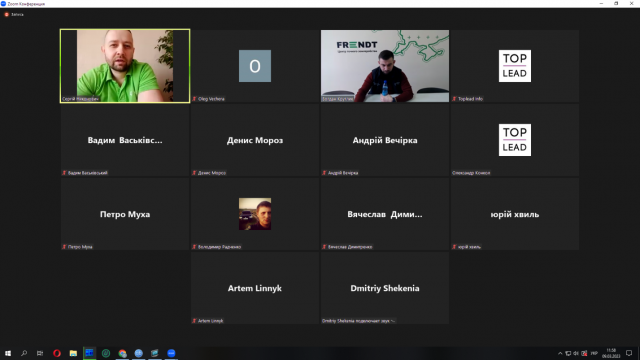Click the Oleg Vechera avatar tile
The width and height of the screenshot is (640, 360).
255,66
